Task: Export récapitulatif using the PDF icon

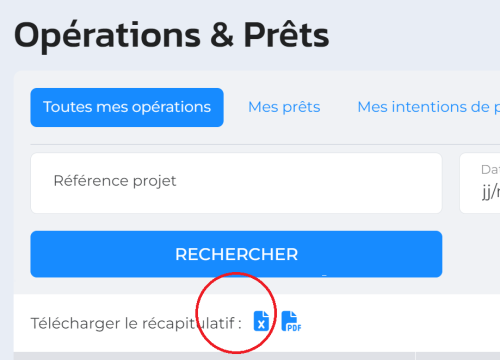Action: click(291, 321)
